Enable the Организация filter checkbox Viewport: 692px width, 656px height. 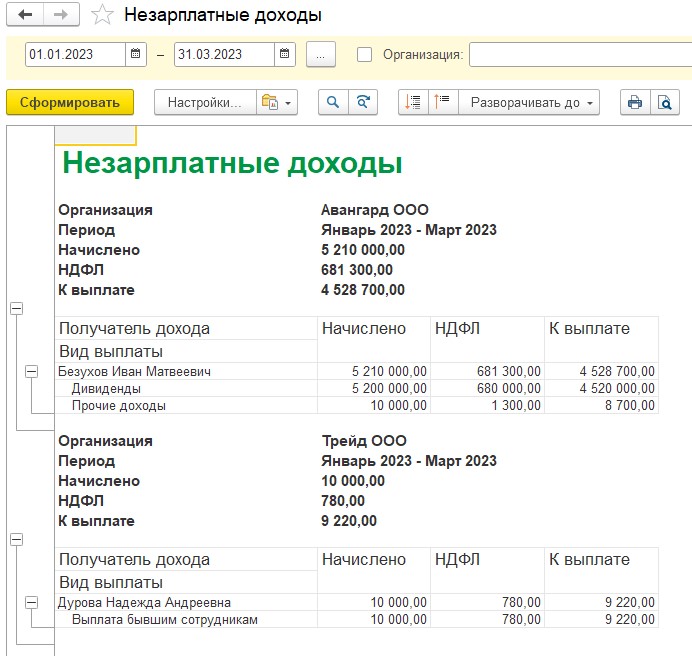tap(364, 55)
